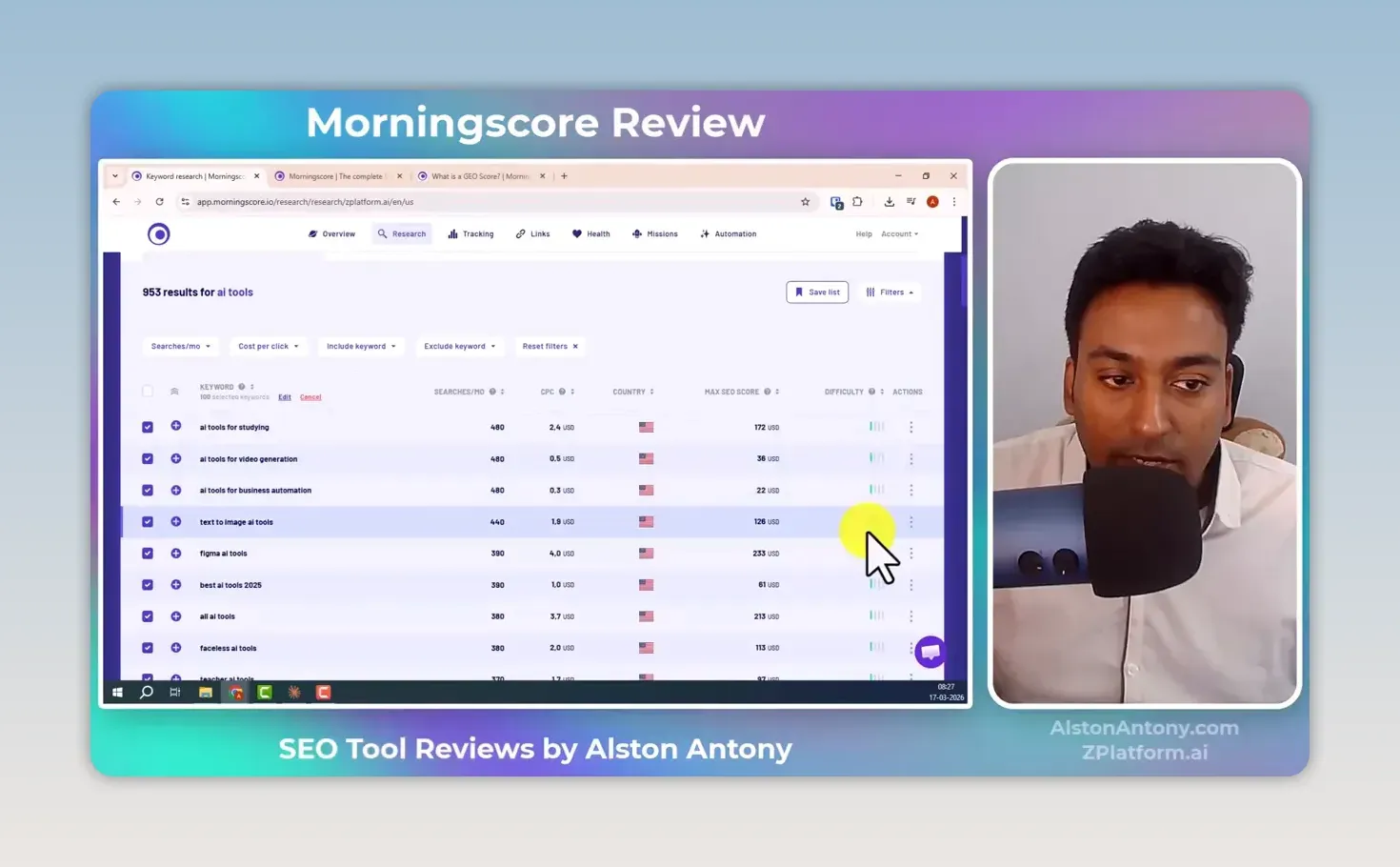Bookmark this page with the star
The image size is (1400, 867).
806,202
